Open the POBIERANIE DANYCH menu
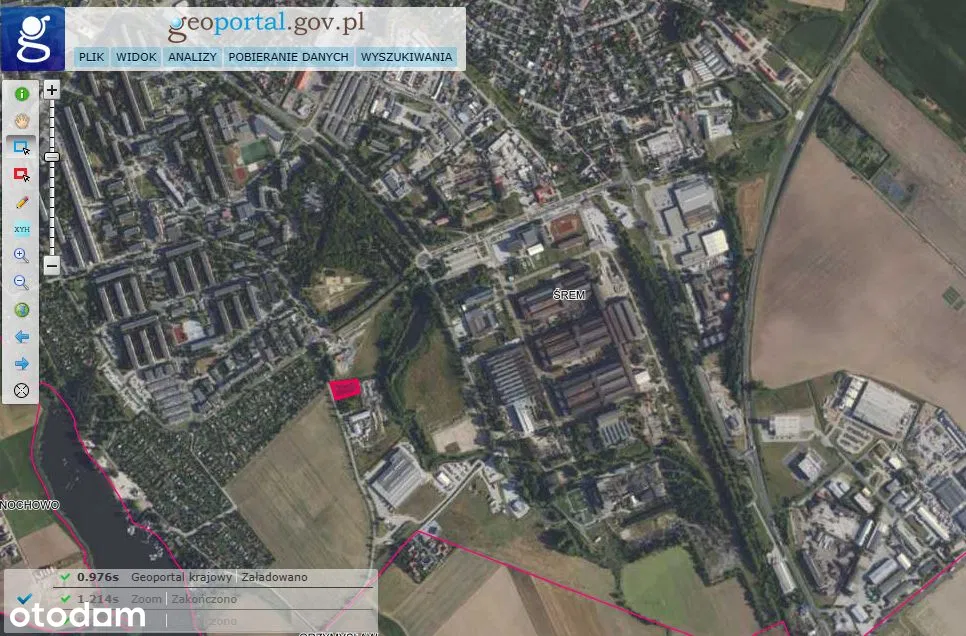966x636 pixels. pyautogui.click(x=288, y=57)
